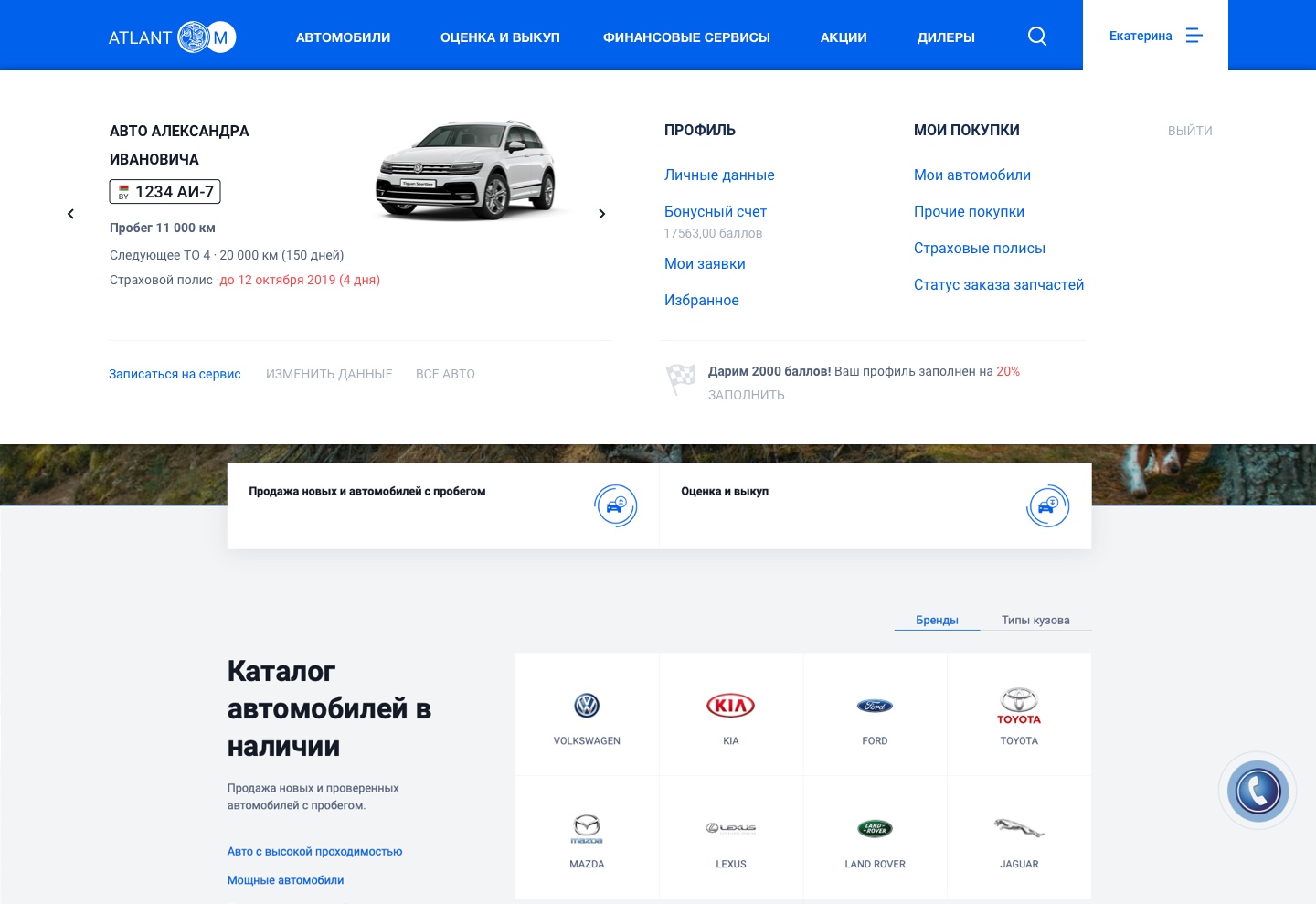The image size is (1316, 904).
Task: Choose the KIA brand logo
Action: (730, 706)
